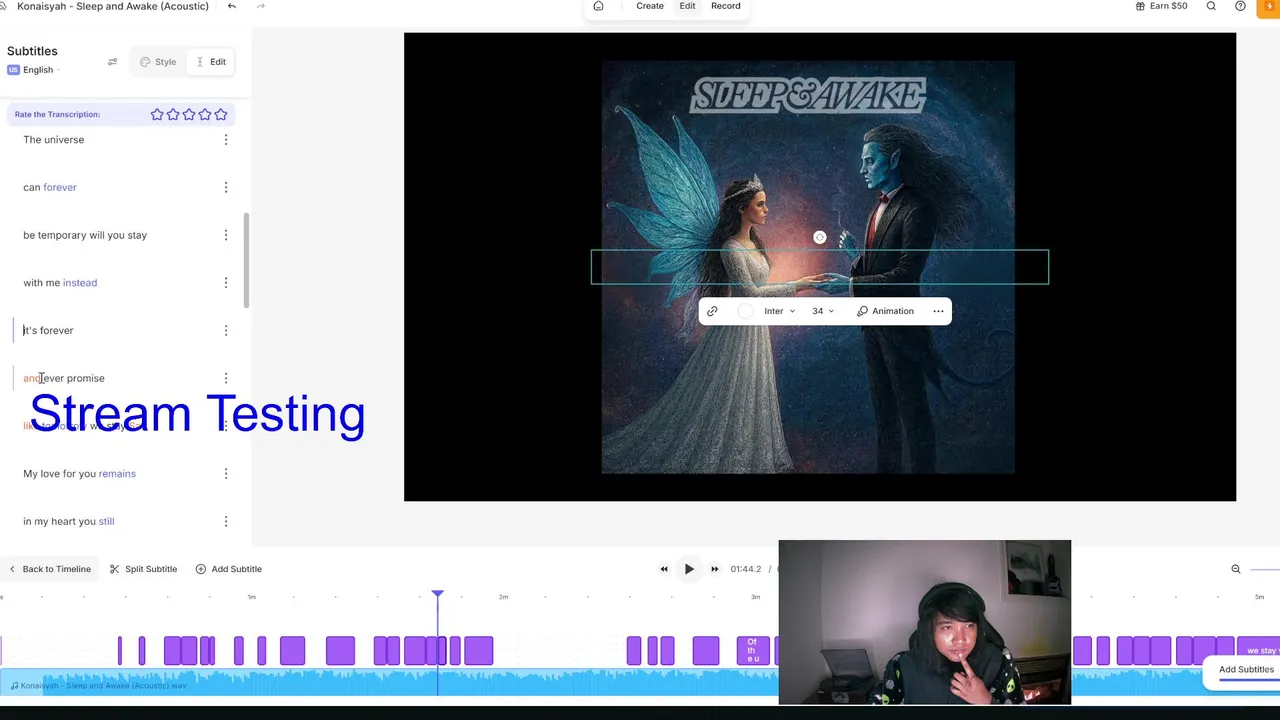The image size is (1280, 720).
Task: Click the fast forward playback button
Action: pos(714,569)
